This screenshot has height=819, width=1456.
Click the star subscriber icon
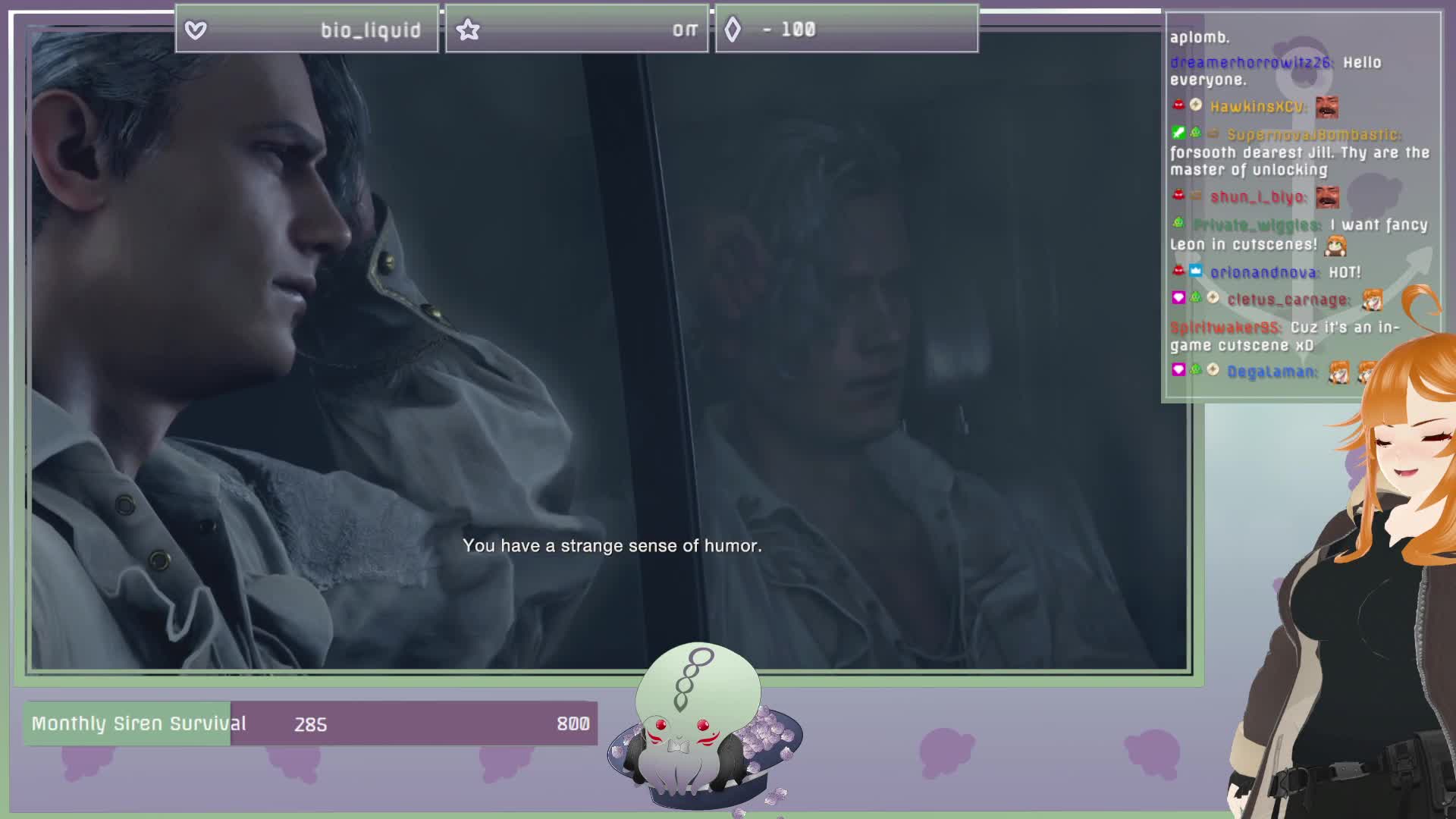(468, 30)
